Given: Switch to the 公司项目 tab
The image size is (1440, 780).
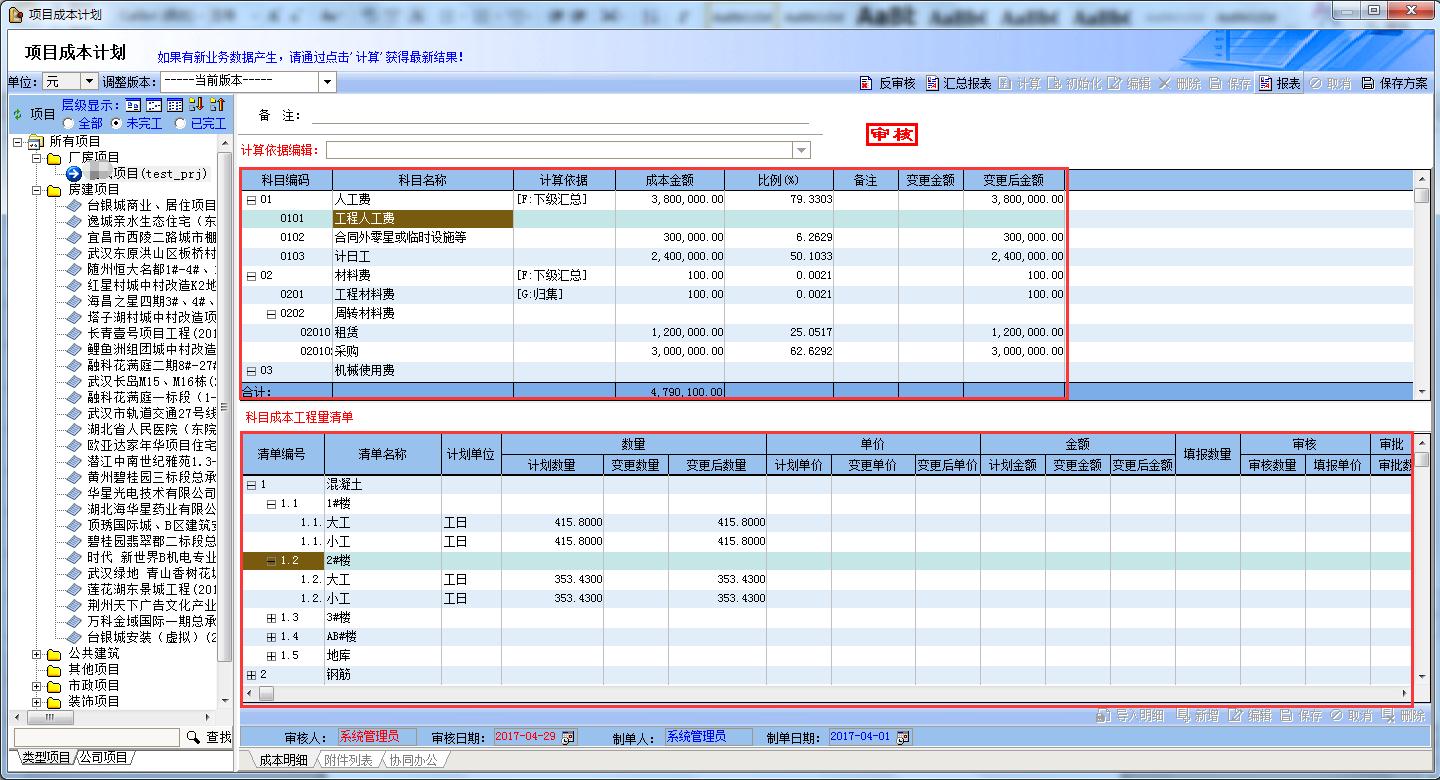Looking at the screenshot, I should (105, 758).
